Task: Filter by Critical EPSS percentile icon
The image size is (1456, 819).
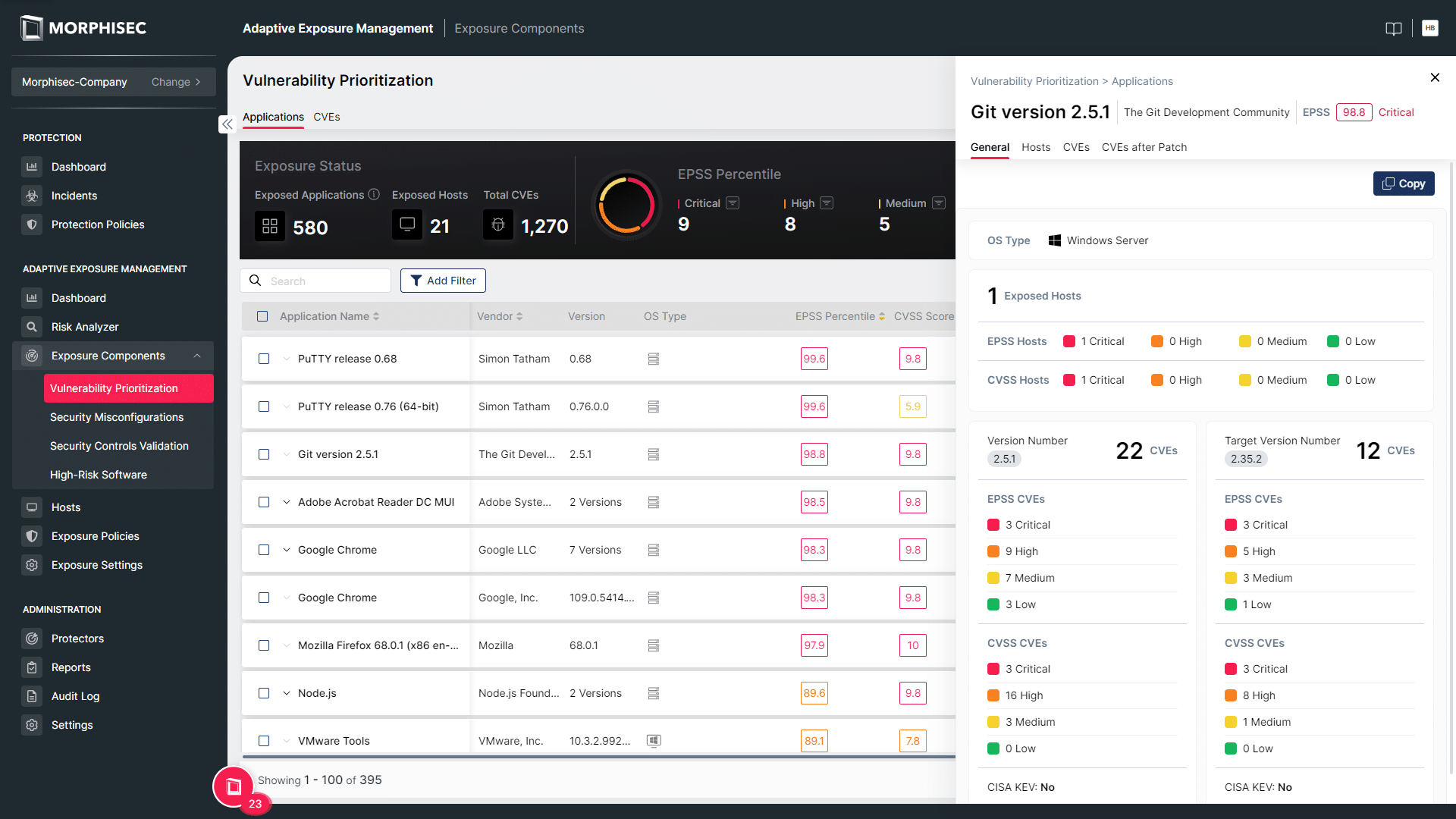Action: tap(733, 203)
